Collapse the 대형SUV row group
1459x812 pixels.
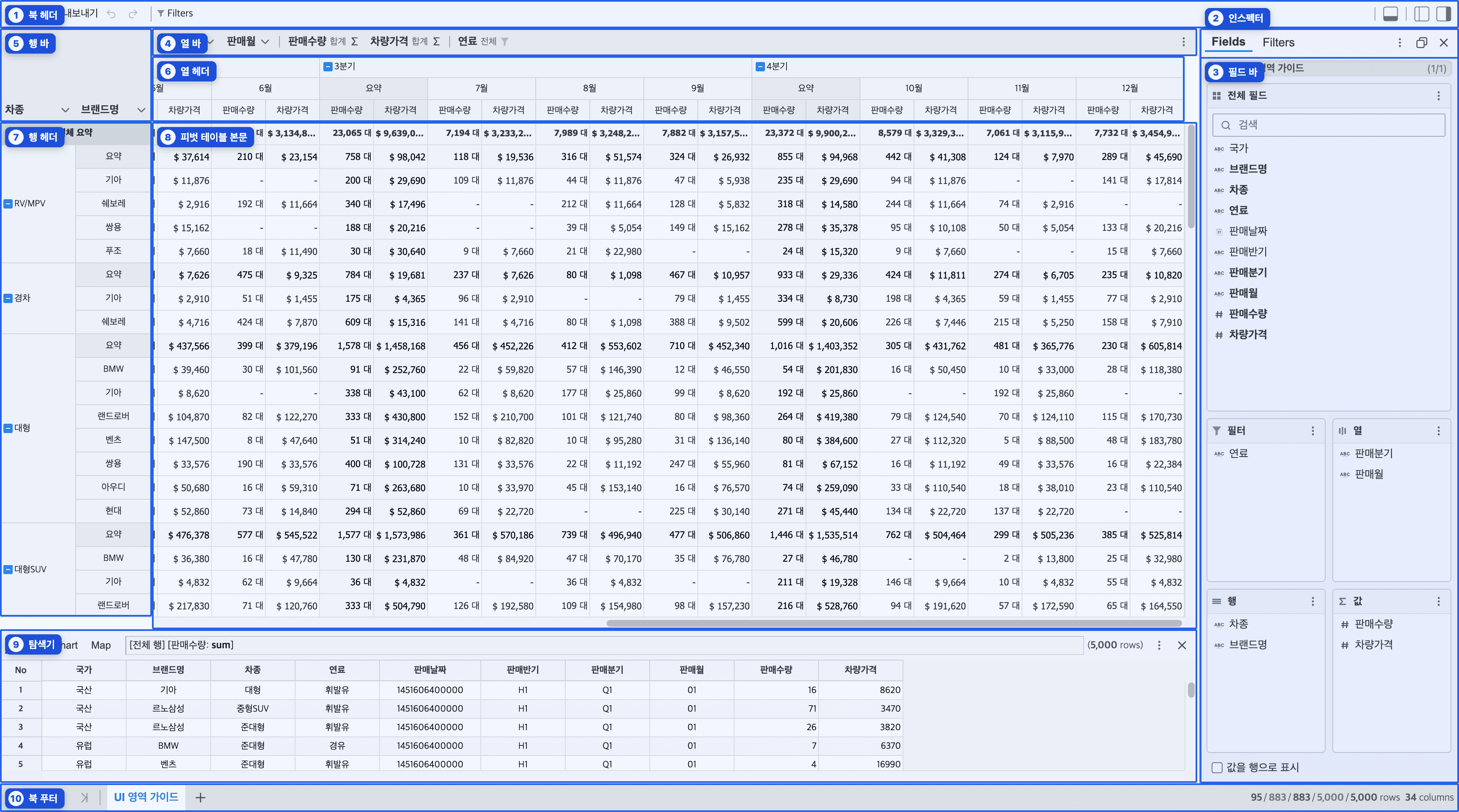tap(8, 569)
